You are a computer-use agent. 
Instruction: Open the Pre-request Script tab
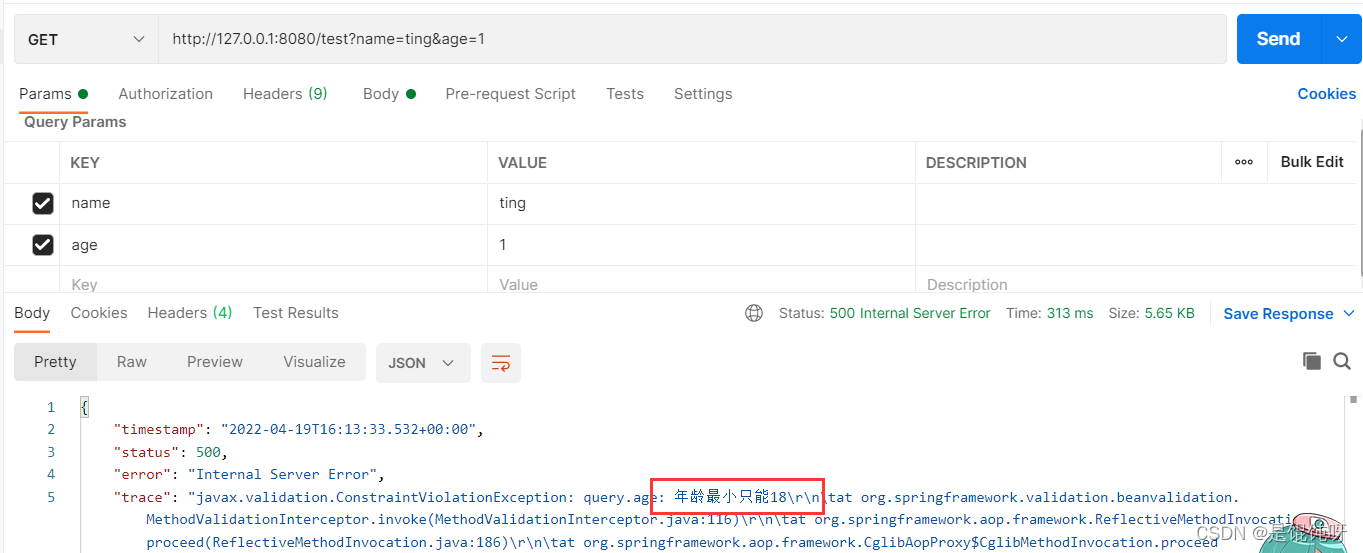tap(510, 94)
